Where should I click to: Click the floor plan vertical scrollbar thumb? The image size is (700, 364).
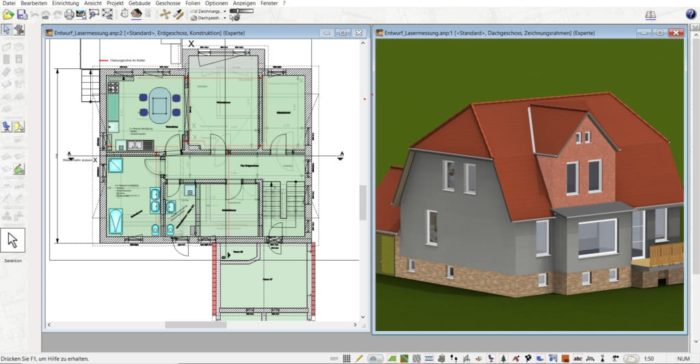[363, 202]
